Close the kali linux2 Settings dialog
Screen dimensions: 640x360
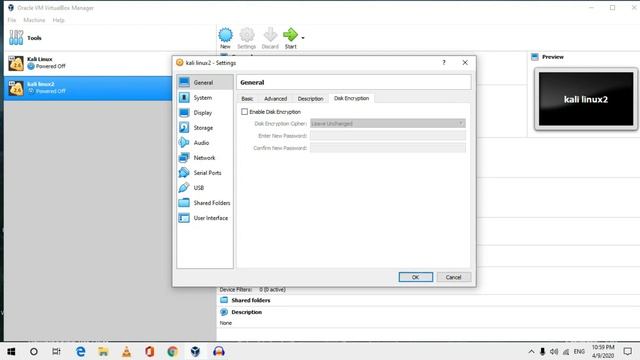coord(465,62)
